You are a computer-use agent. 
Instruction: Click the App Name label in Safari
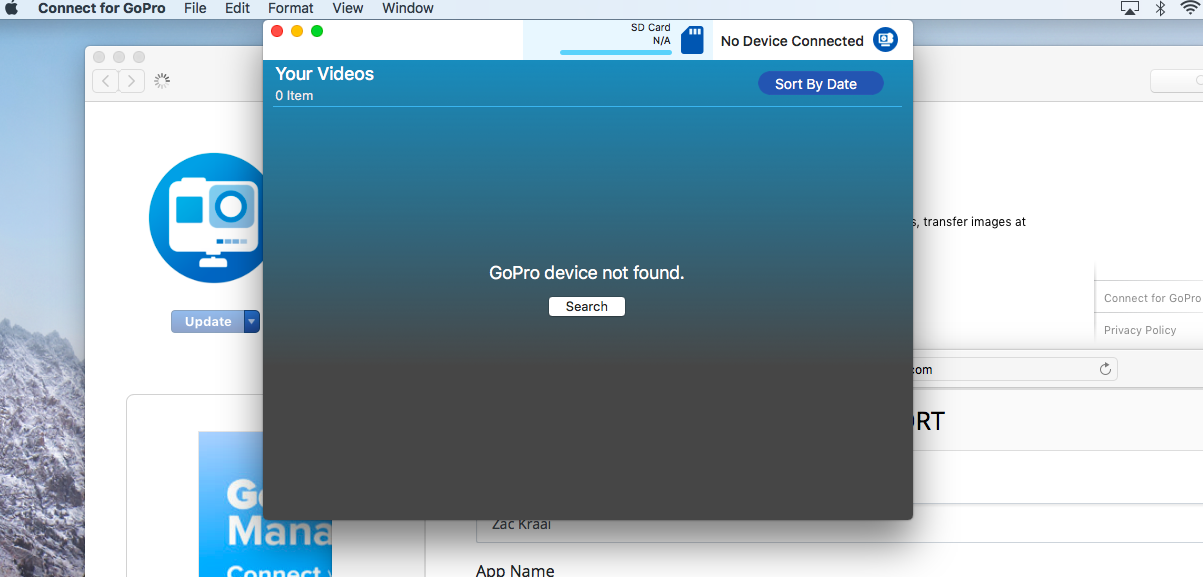coord(515,570)
